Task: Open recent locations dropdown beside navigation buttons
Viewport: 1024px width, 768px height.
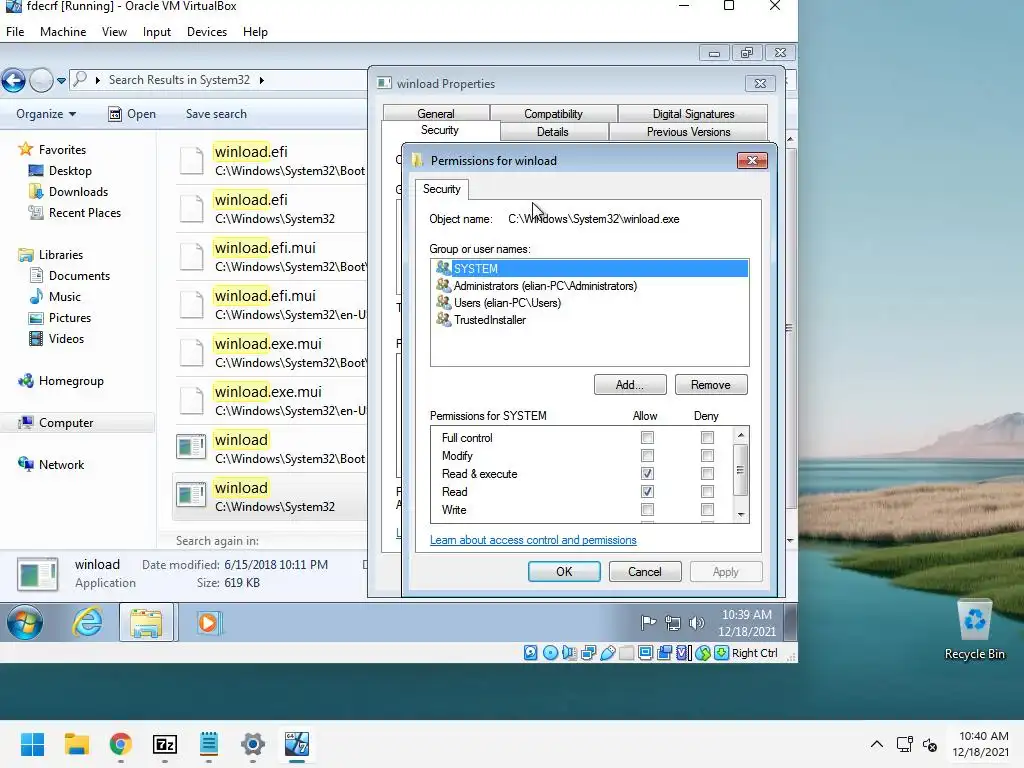Action: tap(61, 81)
